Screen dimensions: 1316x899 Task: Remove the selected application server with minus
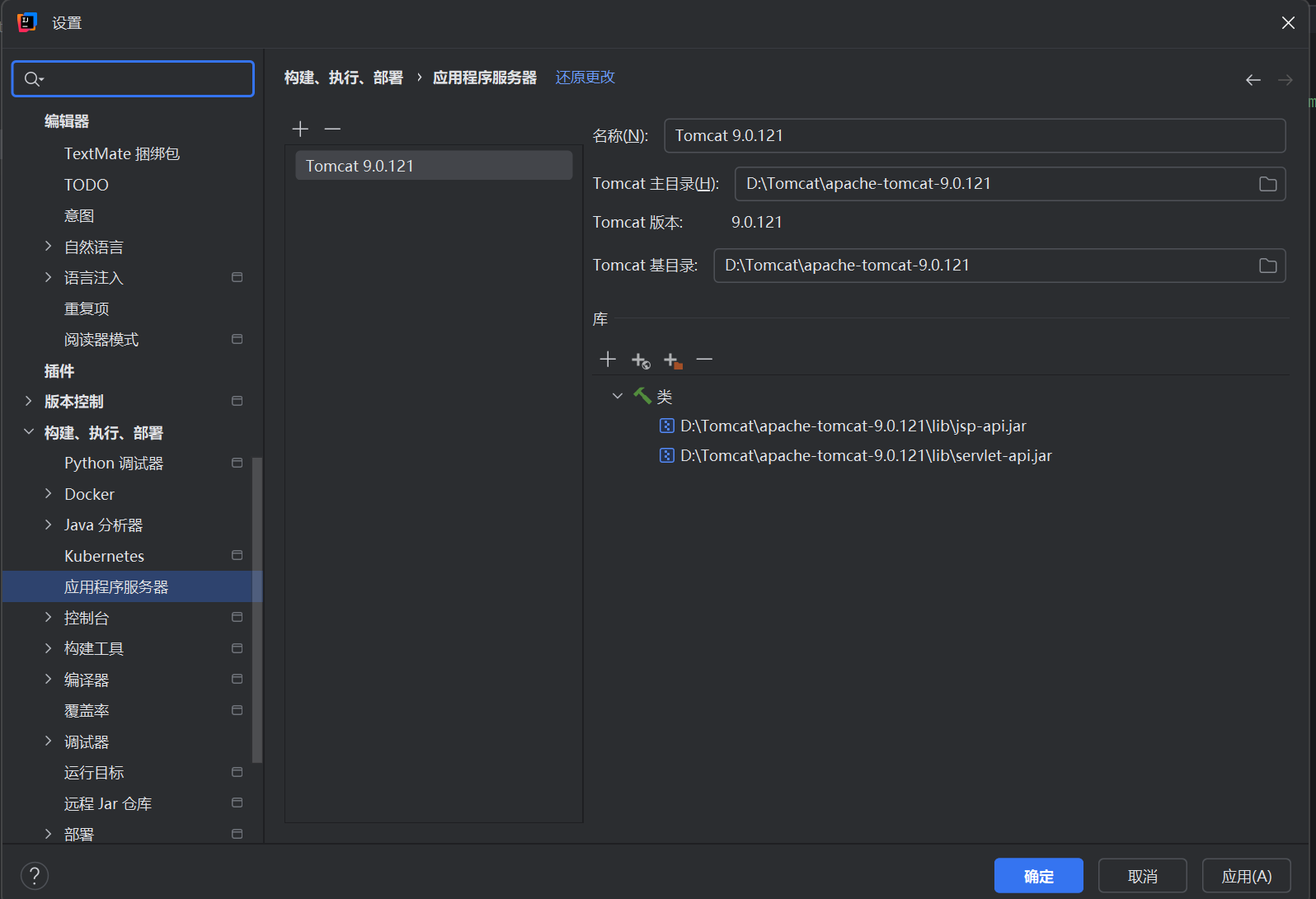[332, 129]
